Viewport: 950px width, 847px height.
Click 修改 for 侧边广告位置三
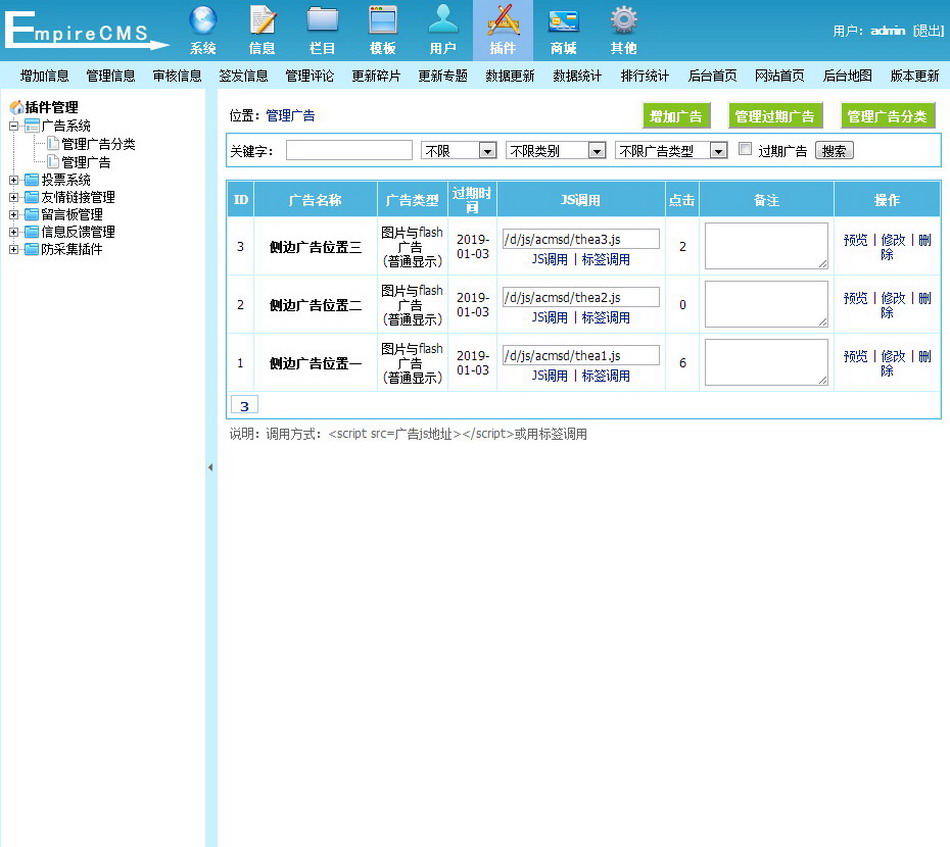pos(893,240)
